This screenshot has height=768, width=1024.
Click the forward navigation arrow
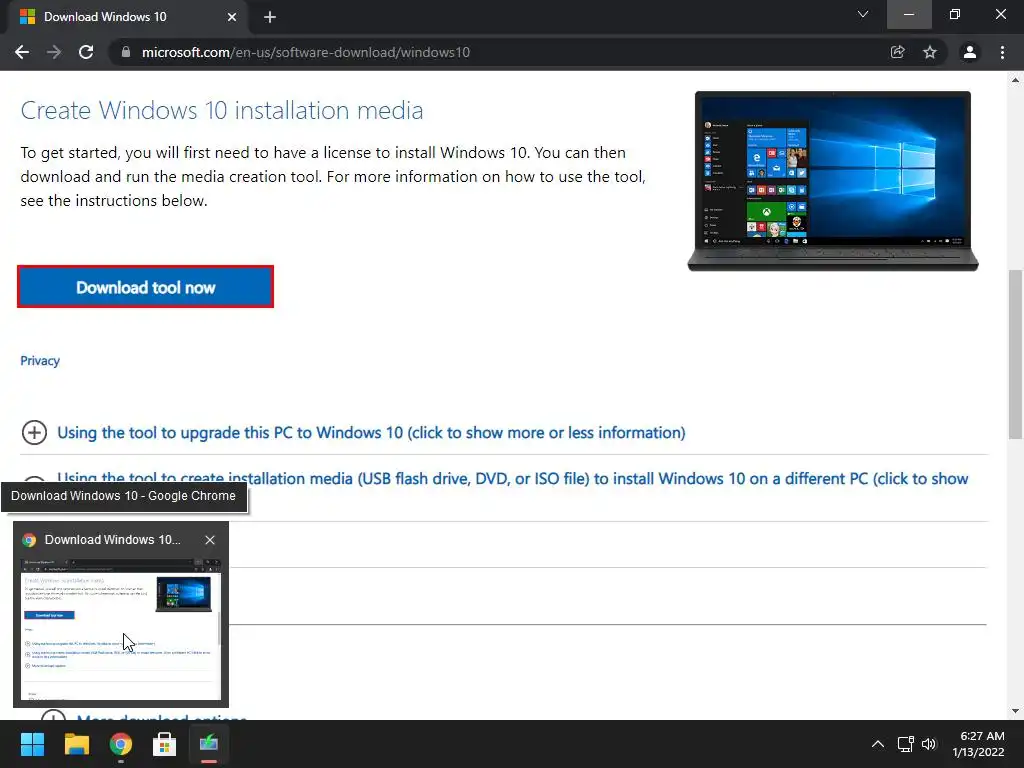(x=54, y=52)
